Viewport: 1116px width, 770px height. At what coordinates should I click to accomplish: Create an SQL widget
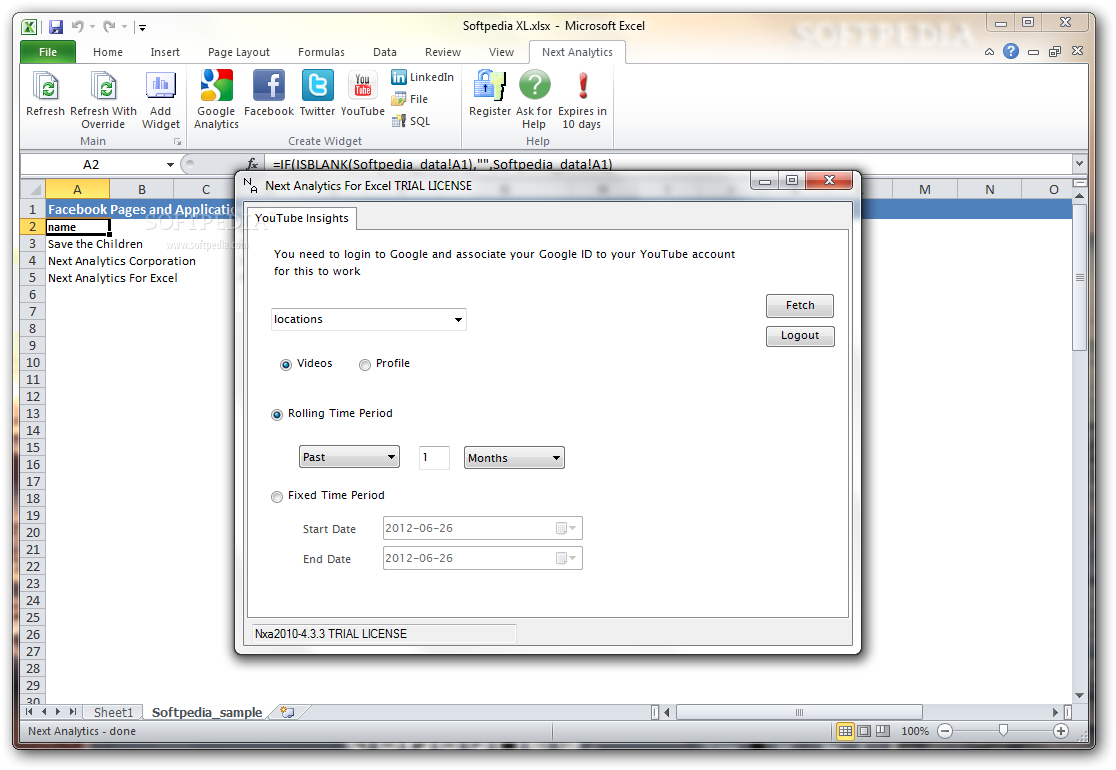[411, 121]
